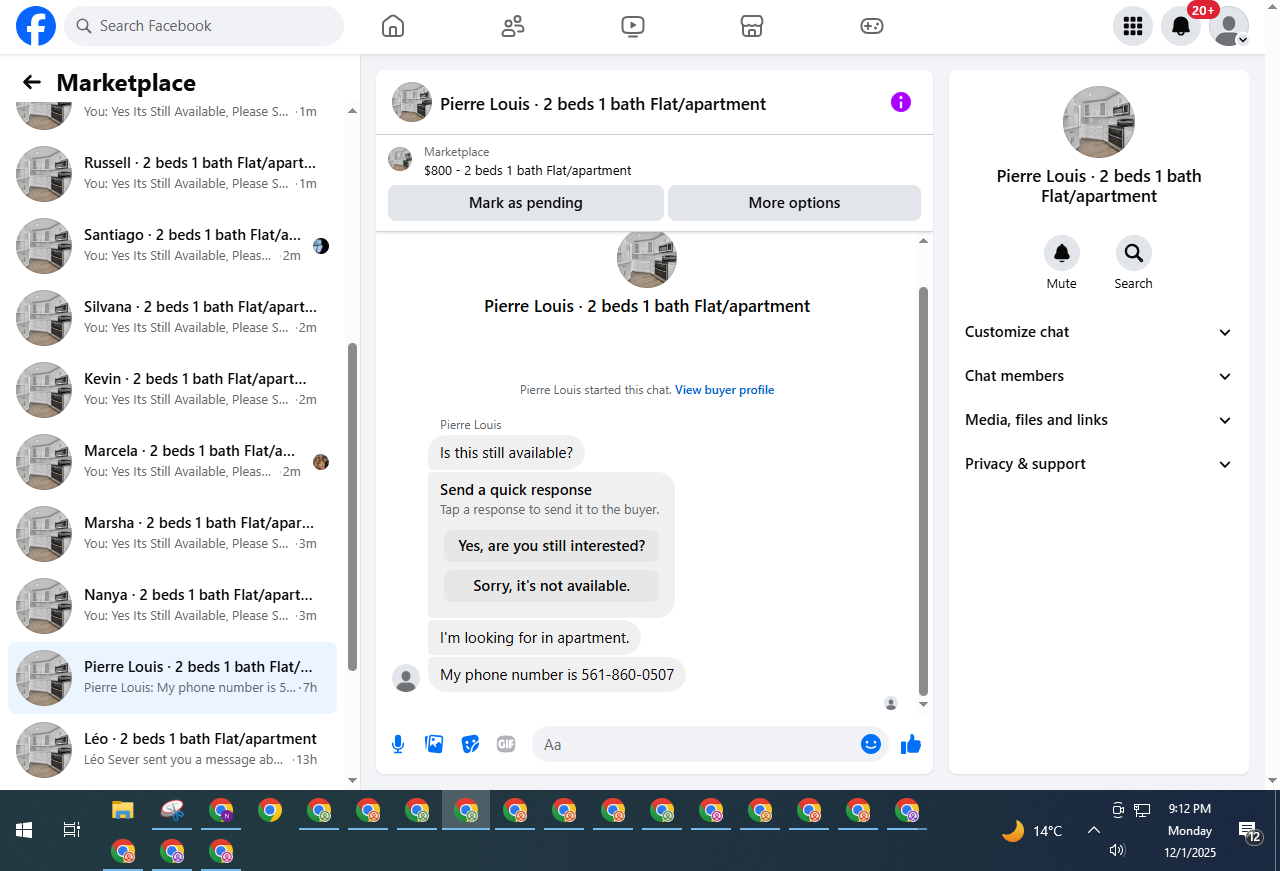
Task: Open the Russell conversation
Action: (x=172, y=174)
